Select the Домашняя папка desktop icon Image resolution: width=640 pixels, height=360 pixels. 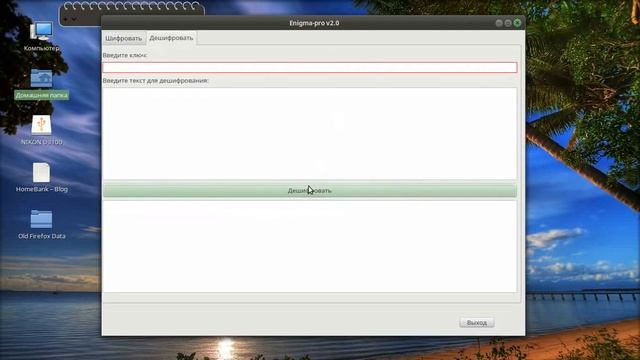(x=41, y=84)
